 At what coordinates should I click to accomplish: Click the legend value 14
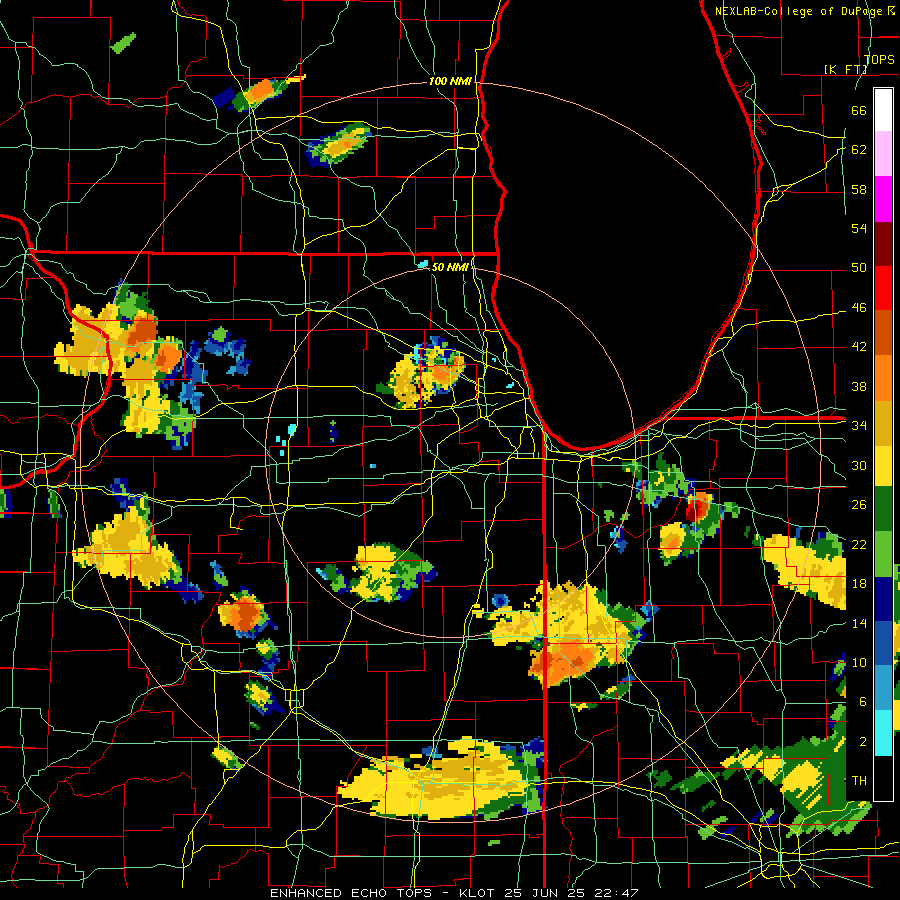[x=859, y=623]
